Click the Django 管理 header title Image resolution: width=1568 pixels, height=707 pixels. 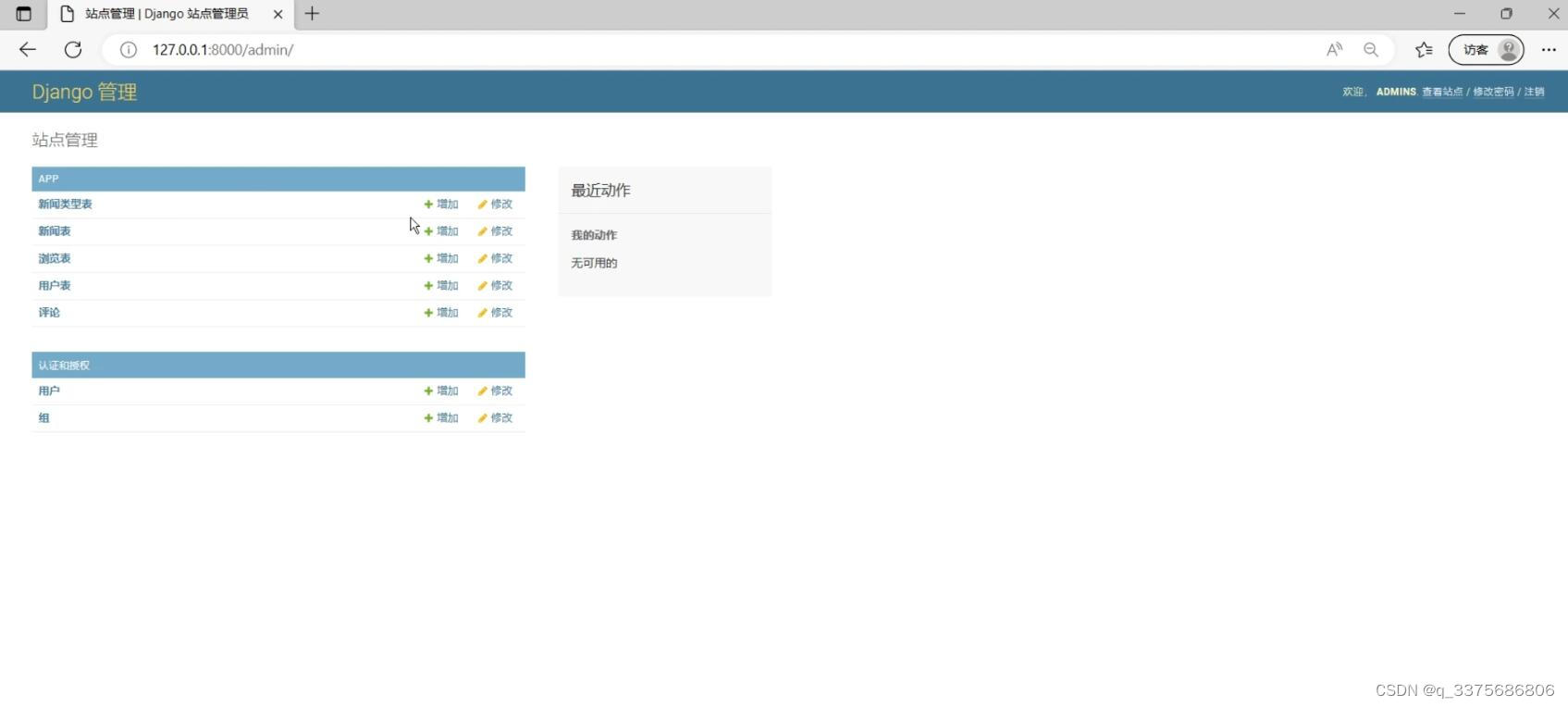click(x=84, y=92)
